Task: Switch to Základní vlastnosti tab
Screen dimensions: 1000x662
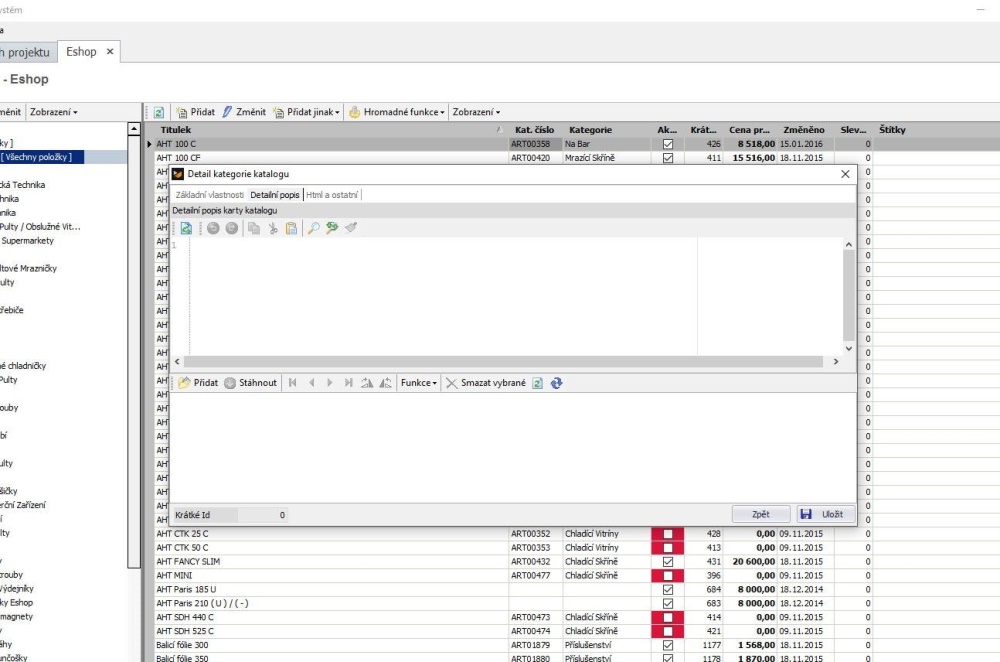Action: [x=209, y=195]
